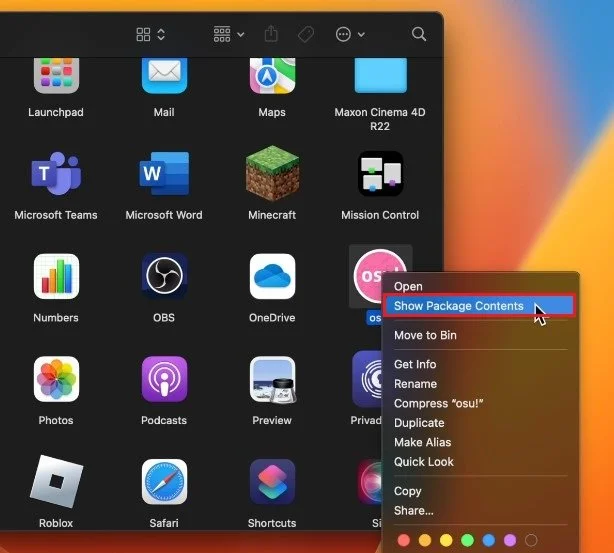Switch to icon view in toolbar
The height and width of the screenshot is (553, 614).
(143, 34)
